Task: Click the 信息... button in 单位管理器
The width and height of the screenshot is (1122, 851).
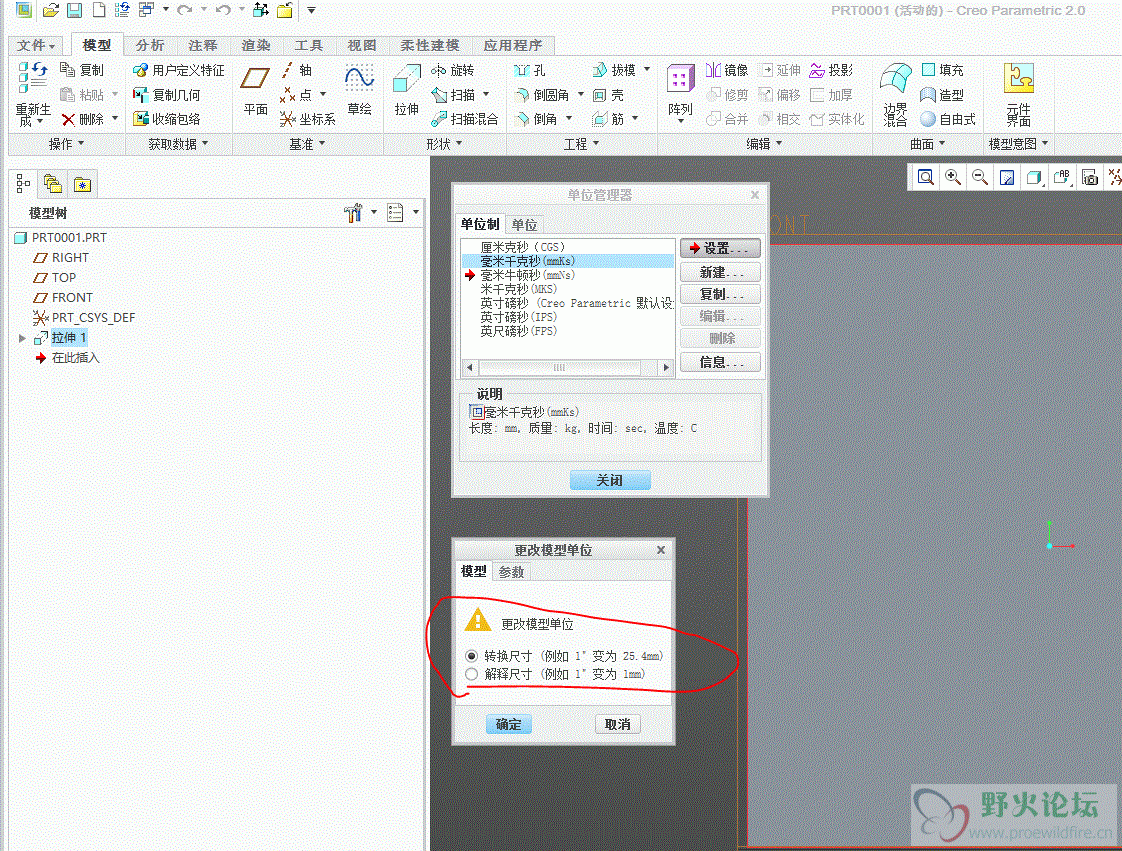Action: pos(720,362)
